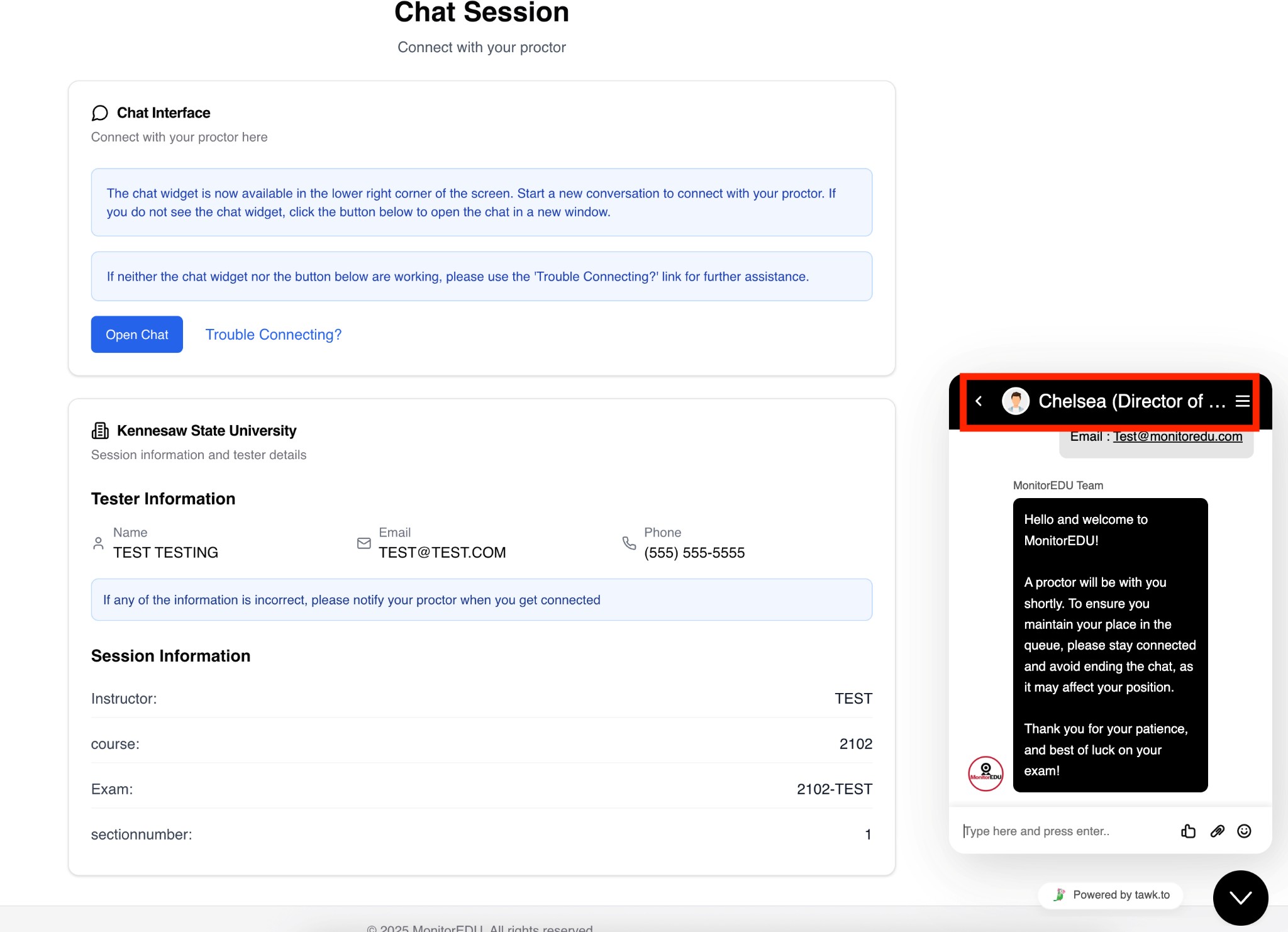Click Test@monitoredu.com email link
The width and height of the screenshot is (1288, 932).
1177,436
